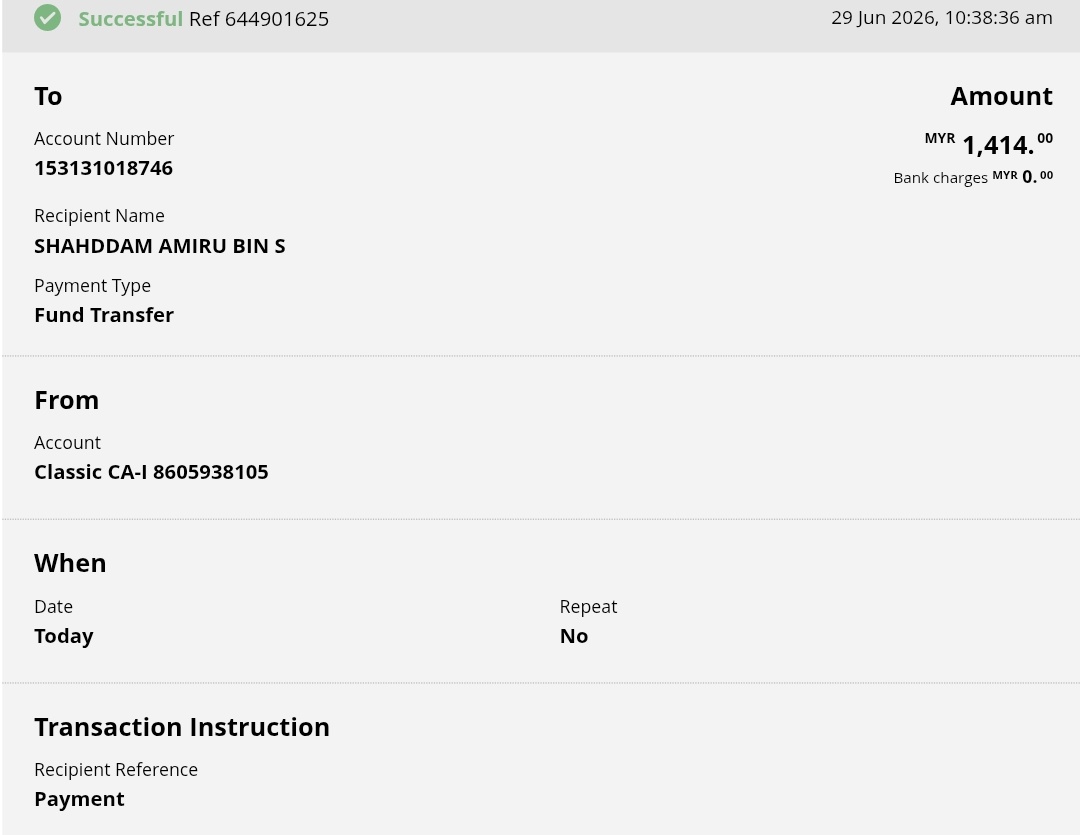
Task: Click the Today date value
Action: click(x=64, y=636)
